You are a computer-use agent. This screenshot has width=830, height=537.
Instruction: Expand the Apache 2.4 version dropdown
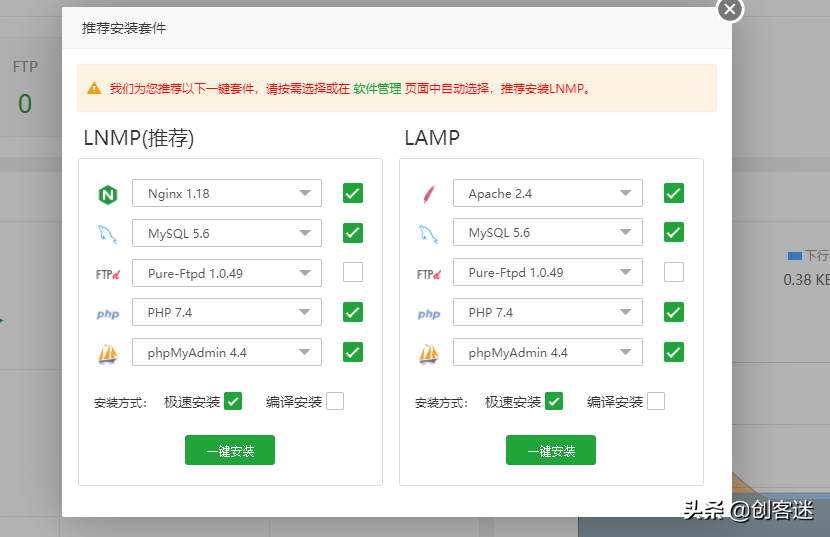coord(547,193)
